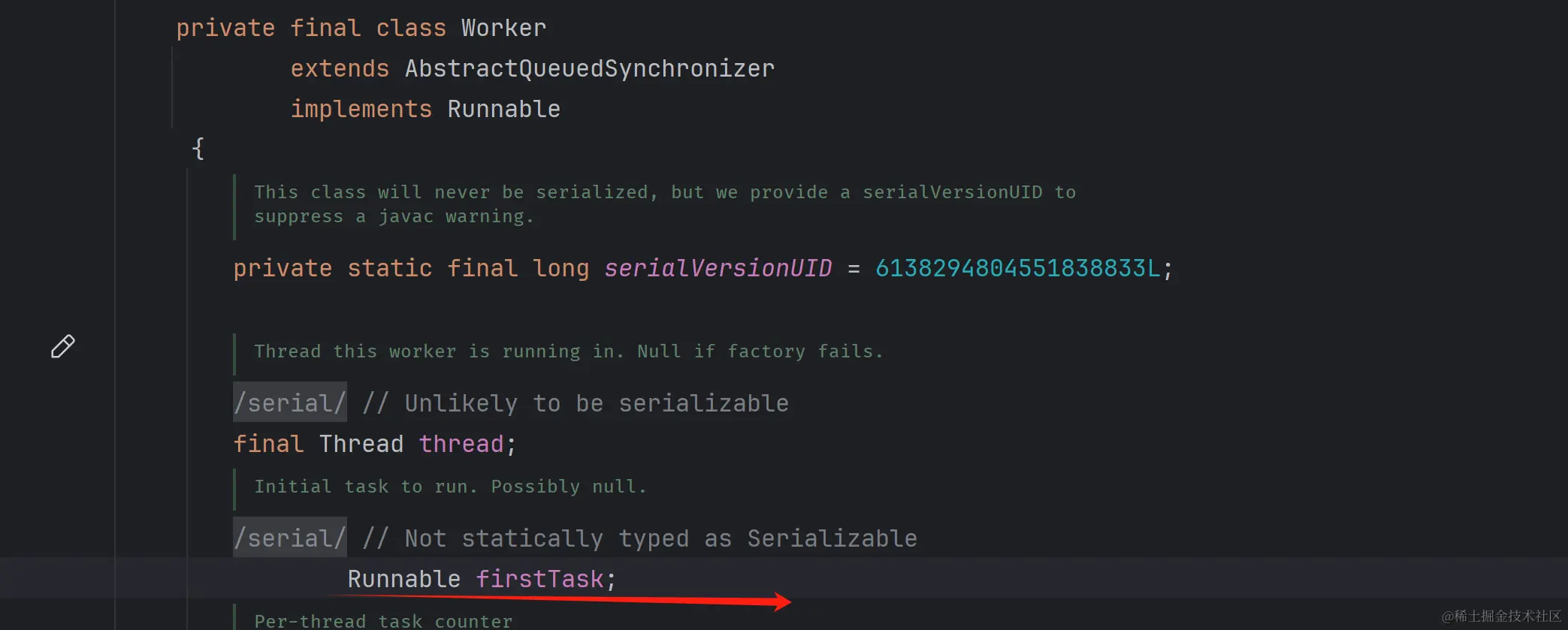1568x630 pixels.
Task: Click the extends keyword
Action: click(340, 68)
